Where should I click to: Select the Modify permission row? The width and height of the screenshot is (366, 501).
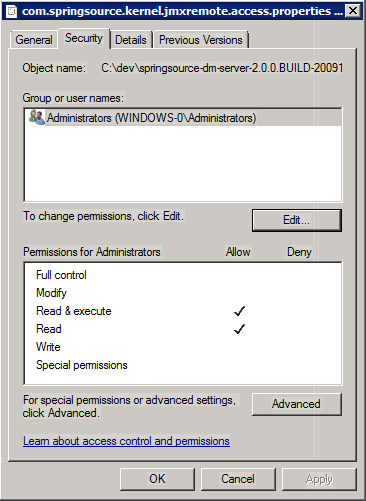coord(183,293)
